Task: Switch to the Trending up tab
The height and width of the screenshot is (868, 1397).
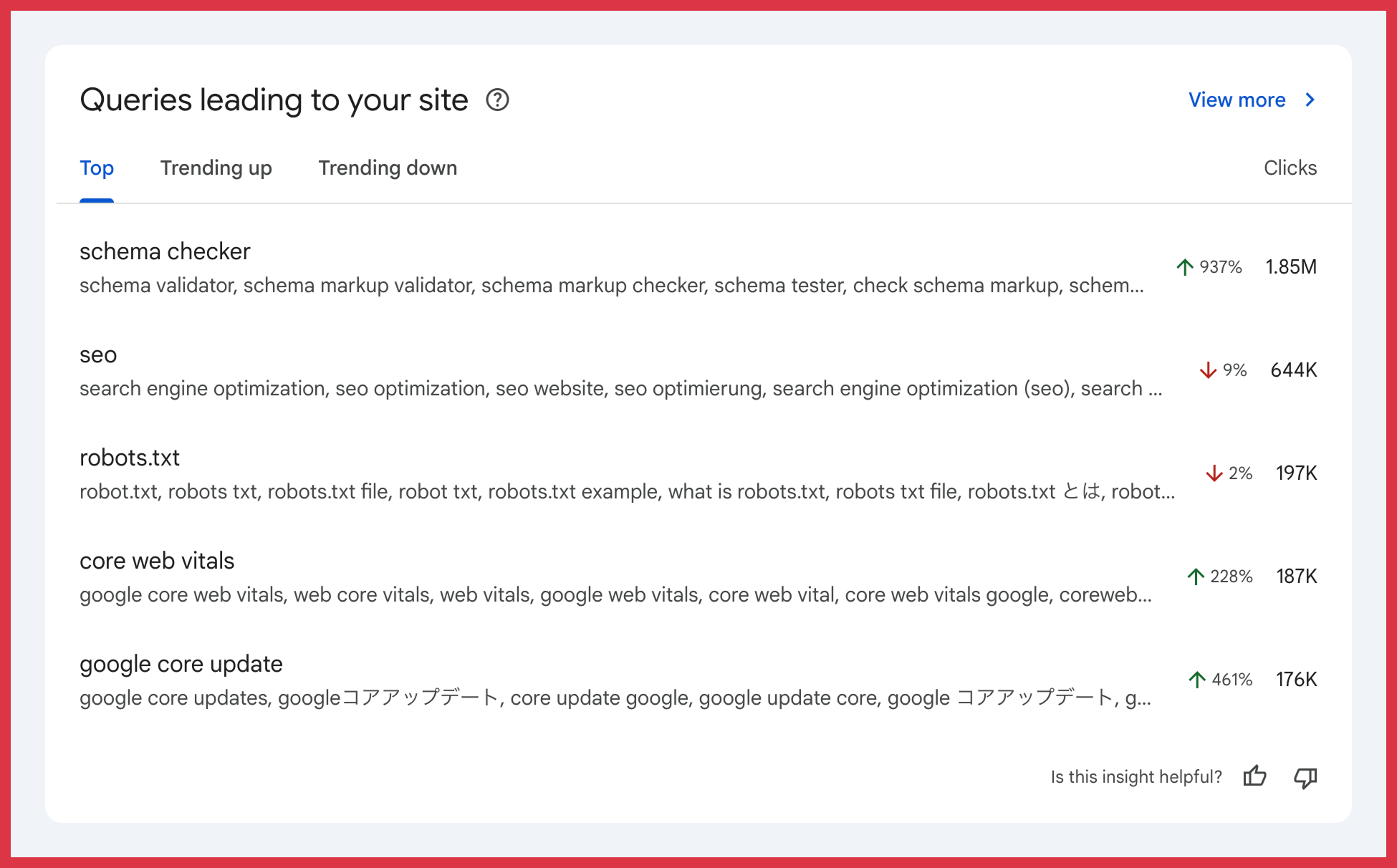Action: coord(216,168)
